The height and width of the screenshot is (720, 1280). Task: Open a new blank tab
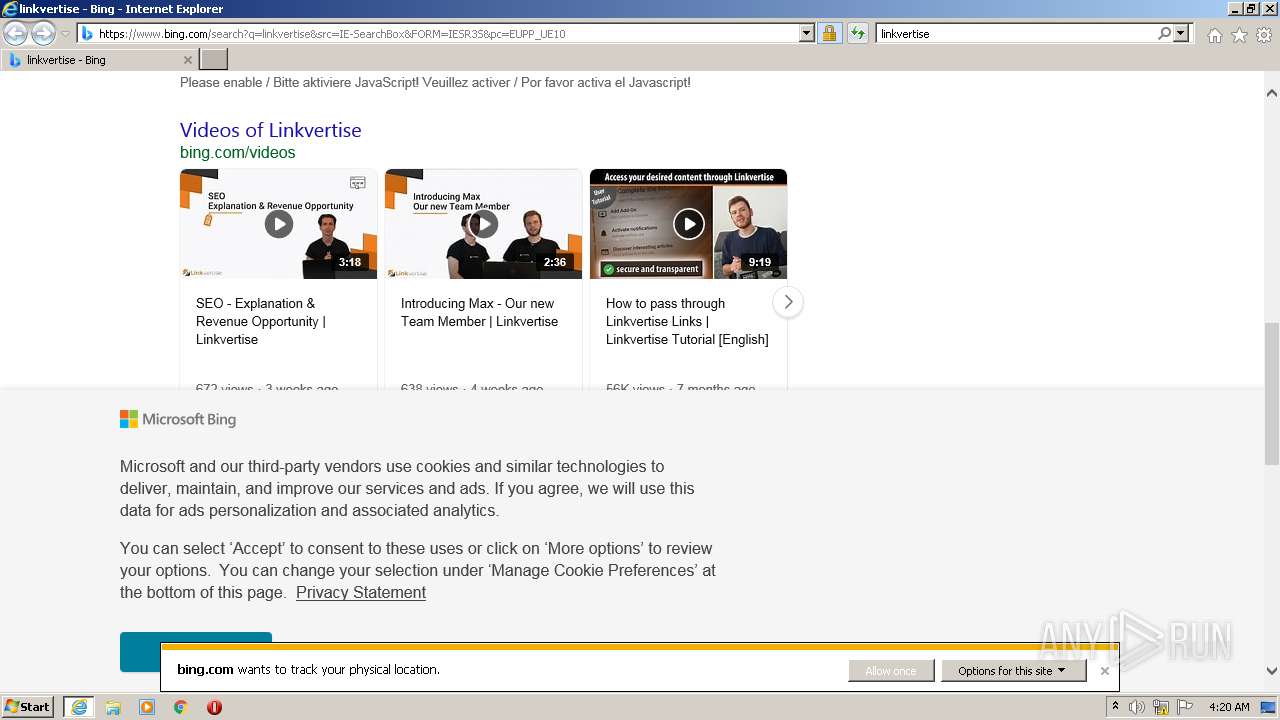[214, 60]
